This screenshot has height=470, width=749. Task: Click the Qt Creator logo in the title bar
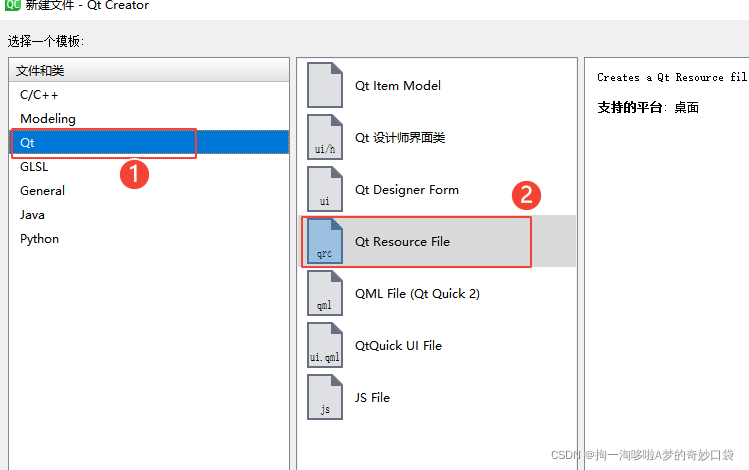[11, 5]
